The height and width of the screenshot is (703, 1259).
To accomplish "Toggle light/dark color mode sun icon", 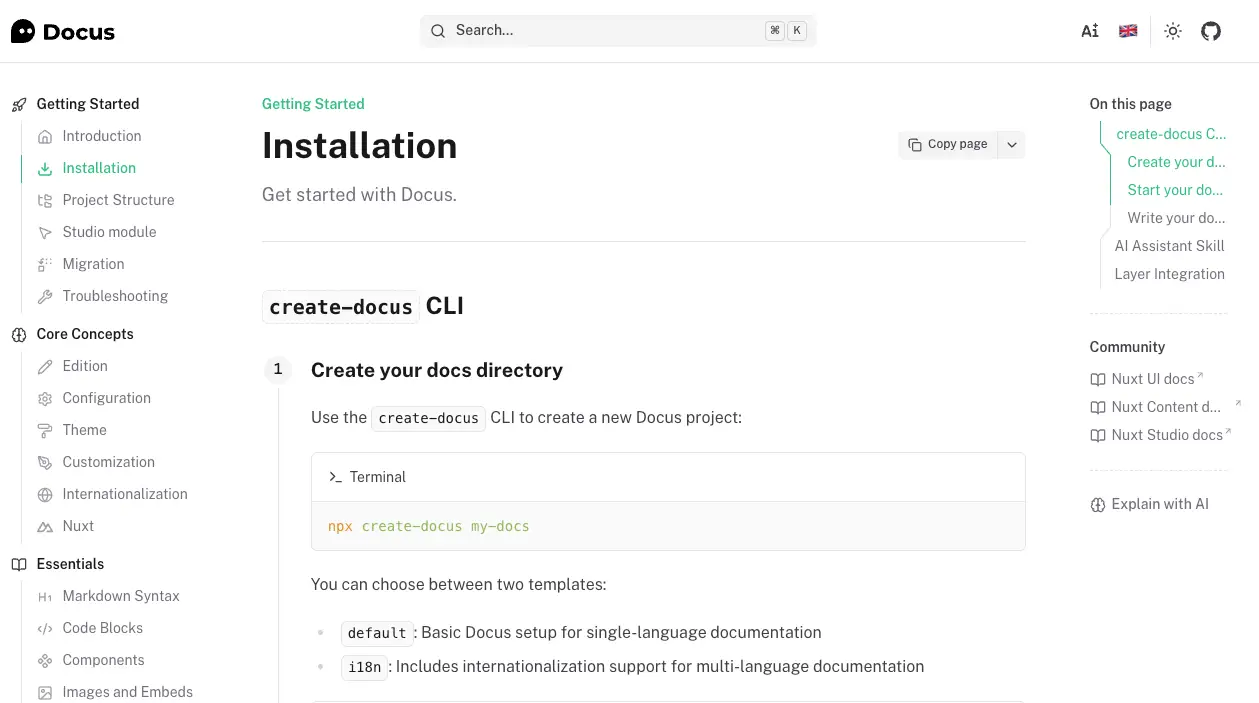I will coord(1173,31).
